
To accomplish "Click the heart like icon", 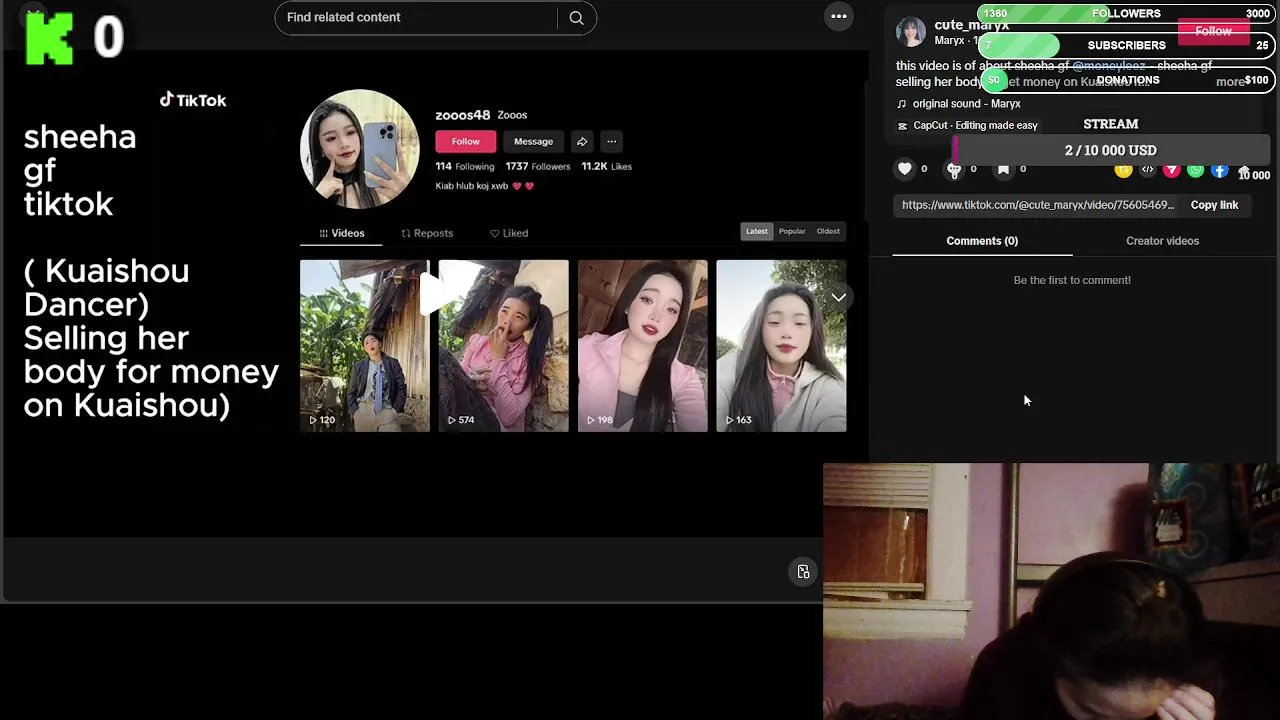I will pos(905,169).
